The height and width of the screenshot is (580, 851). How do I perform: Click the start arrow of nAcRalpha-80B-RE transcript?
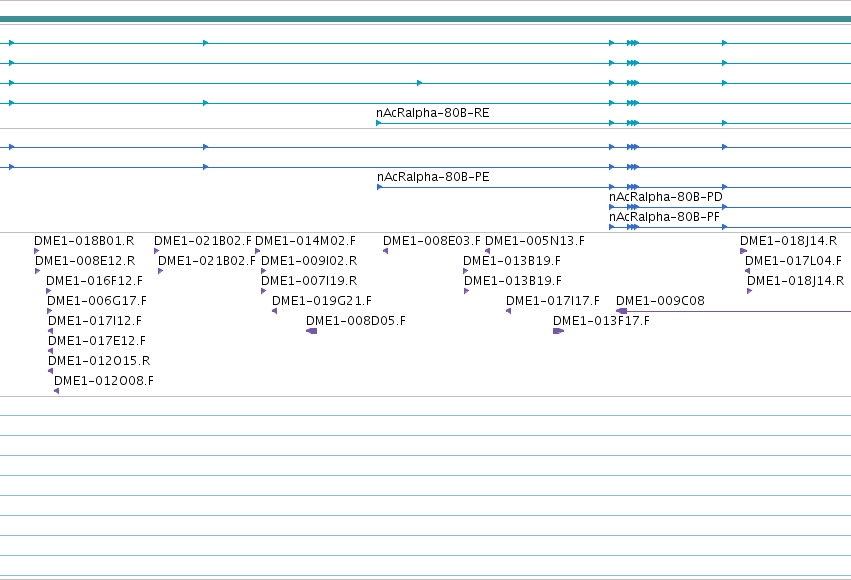[x=379, y=123]
